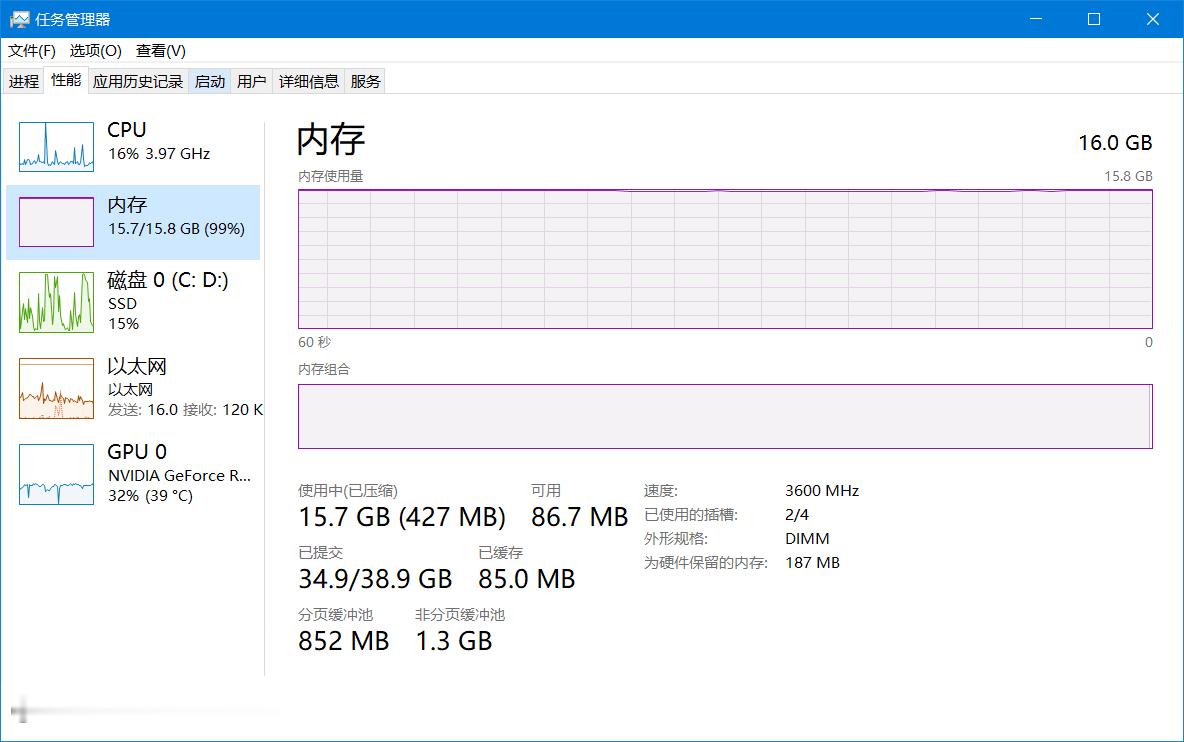Maximize the Task Manager window

coord(1093,19)
